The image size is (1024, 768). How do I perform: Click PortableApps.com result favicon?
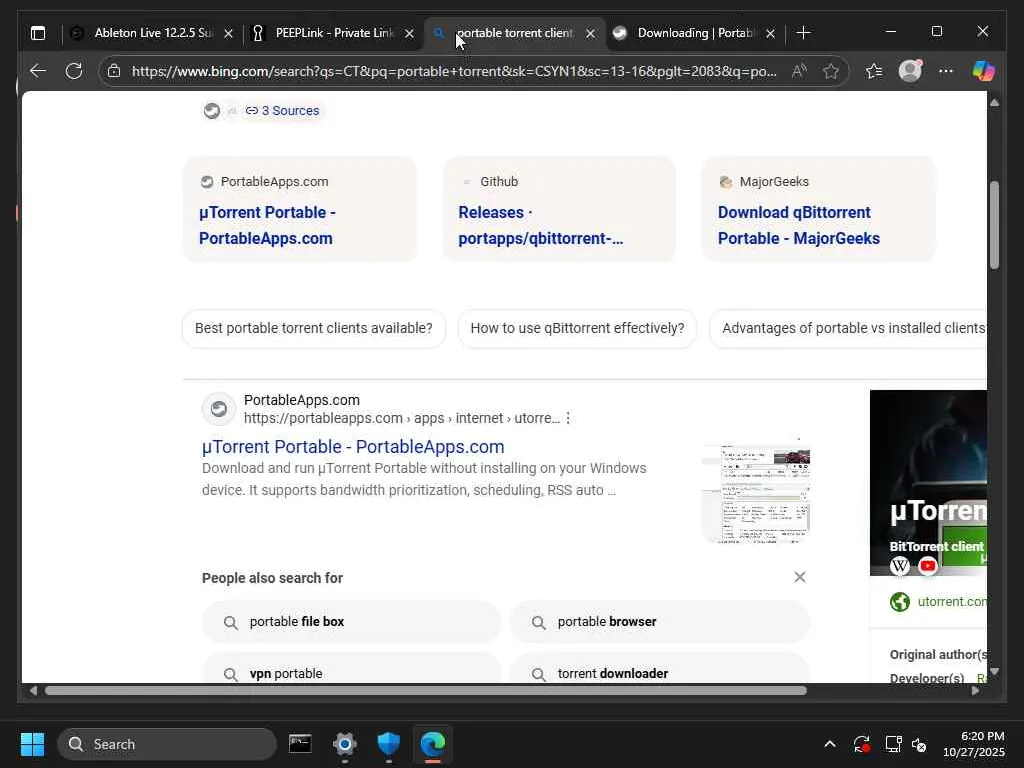(219, 409)
